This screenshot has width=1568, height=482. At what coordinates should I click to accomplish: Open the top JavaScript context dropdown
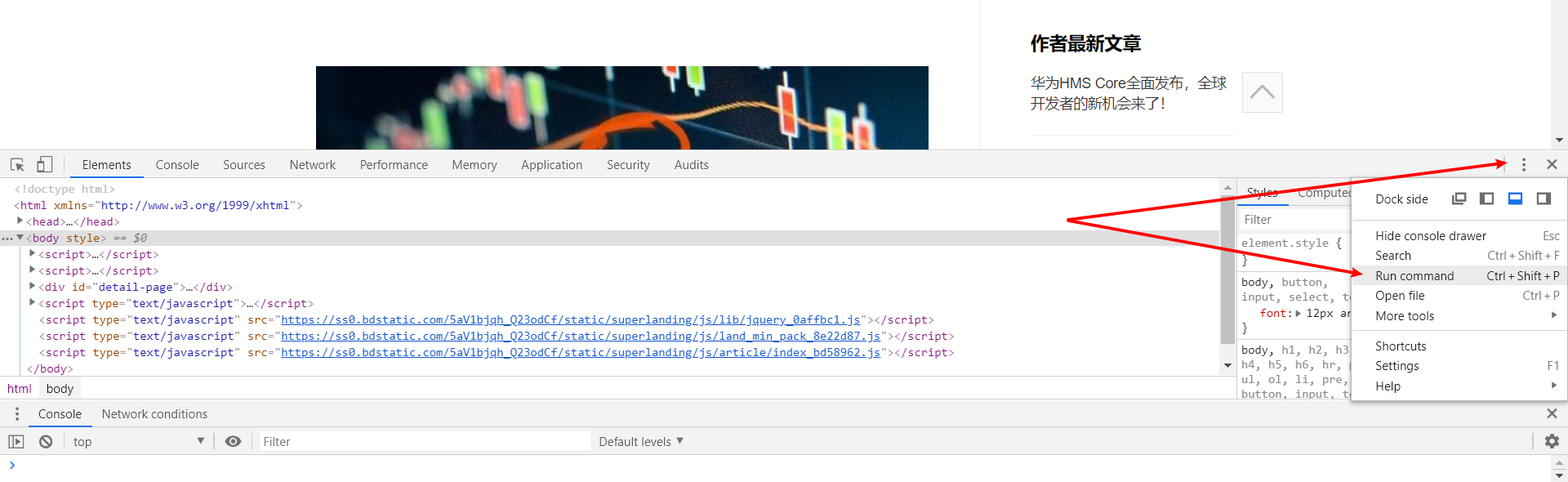(x=139, y=442)
